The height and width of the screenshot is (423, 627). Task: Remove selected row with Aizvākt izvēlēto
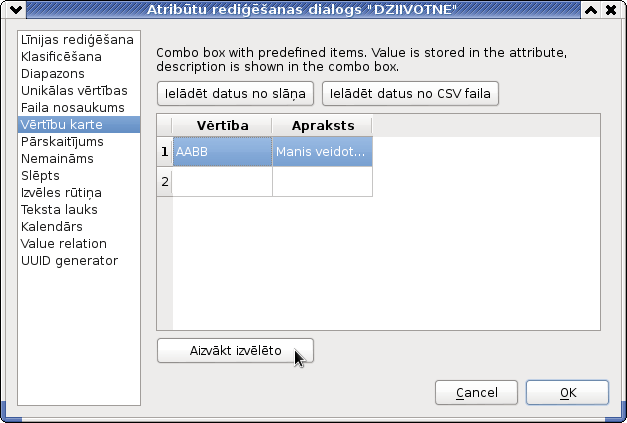pyautogui.click(x=235, y=351)
